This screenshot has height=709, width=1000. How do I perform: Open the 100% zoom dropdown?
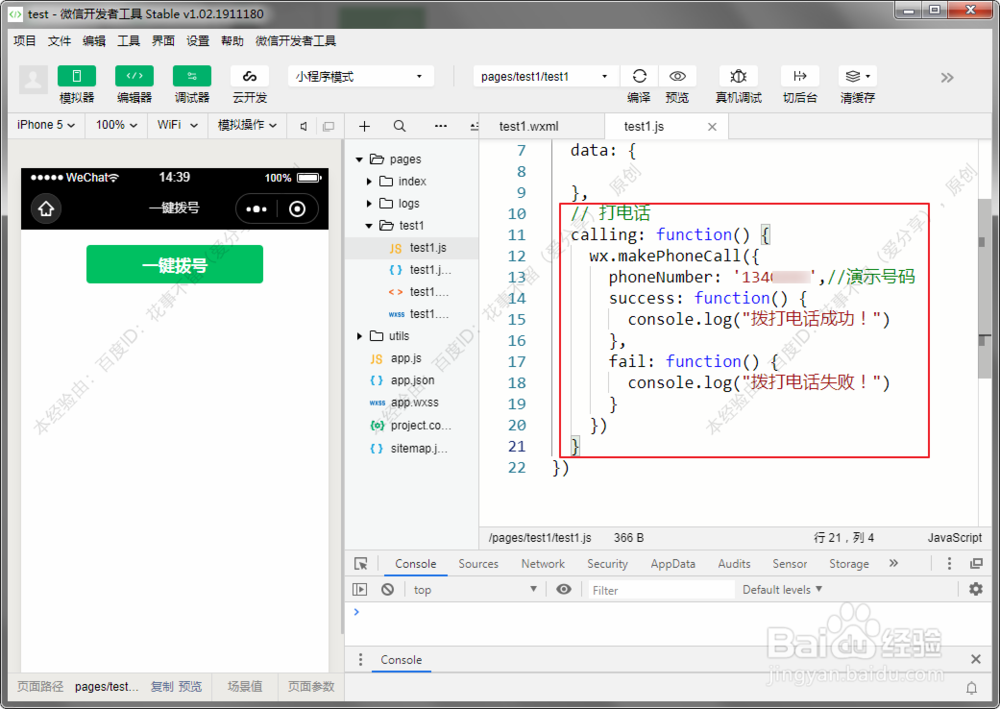116,125
